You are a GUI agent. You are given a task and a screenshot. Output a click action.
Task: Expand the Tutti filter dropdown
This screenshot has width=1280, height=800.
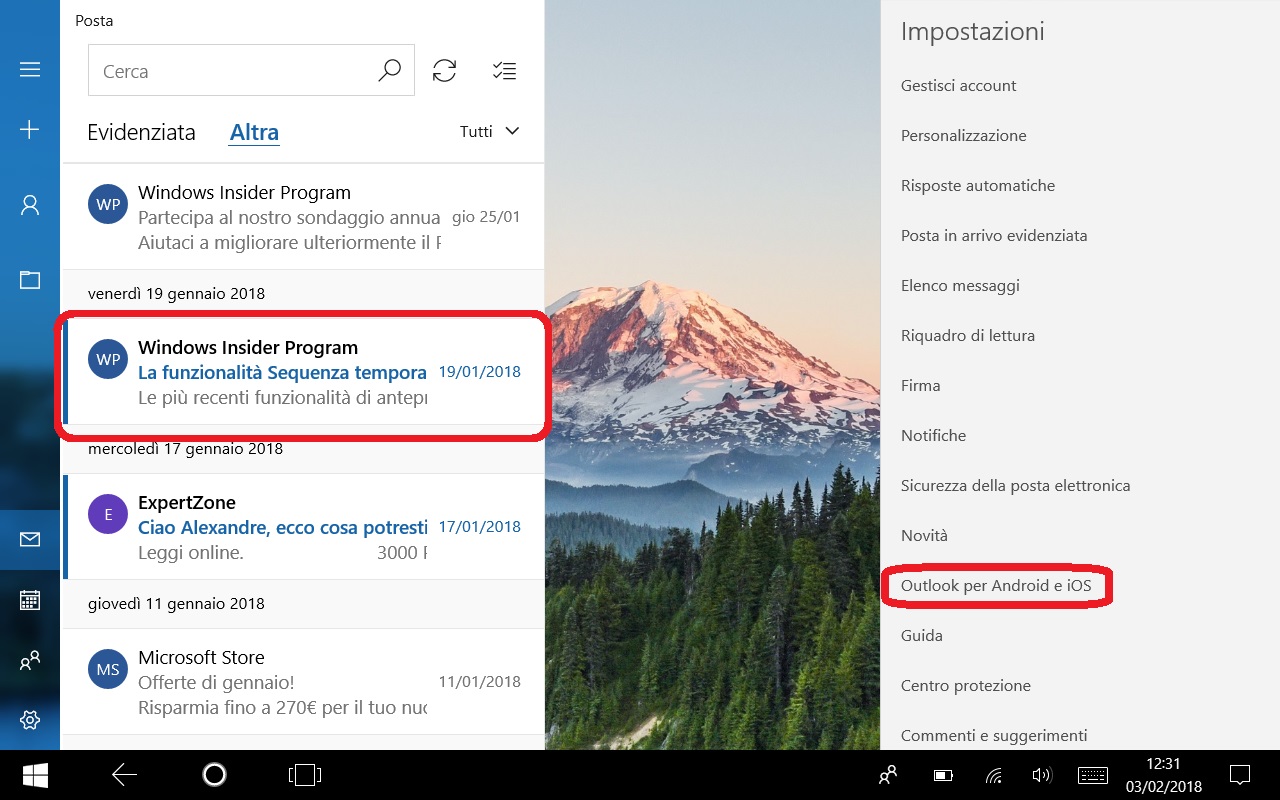489,131
